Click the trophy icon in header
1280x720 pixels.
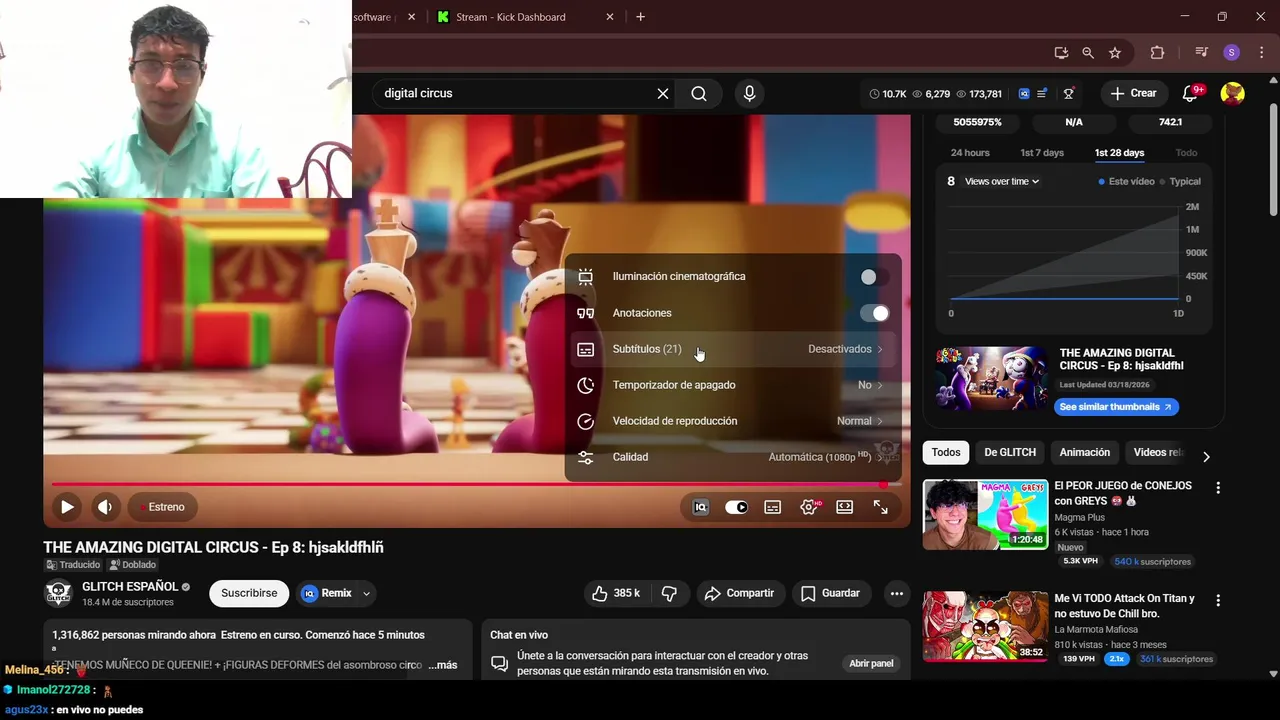pos(1069,93)
